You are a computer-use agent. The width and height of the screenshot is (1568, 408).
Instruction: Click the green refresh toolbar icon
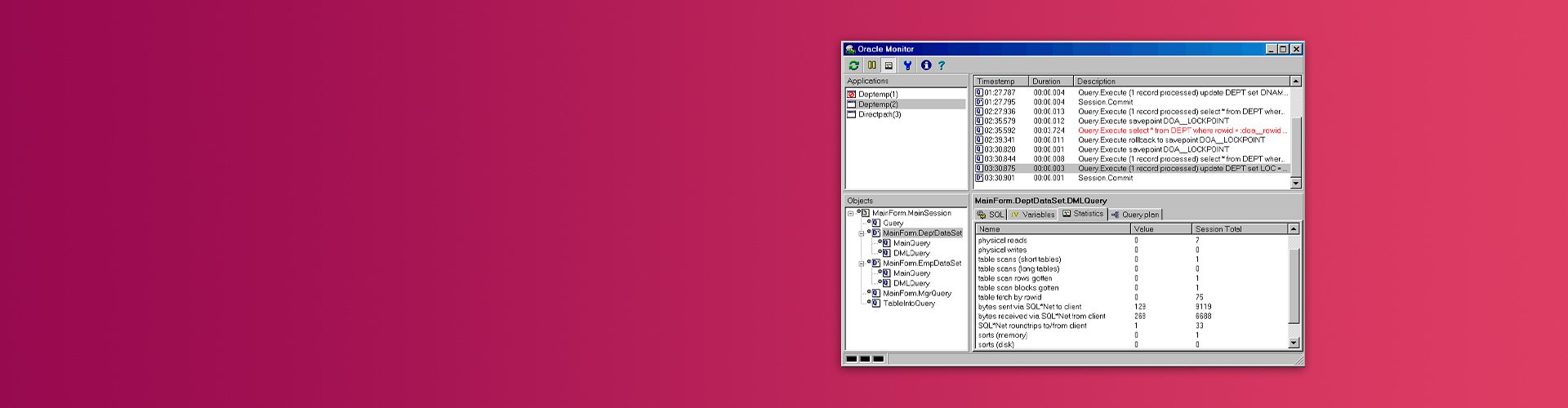pyautogui.click(x=853, y=65)
